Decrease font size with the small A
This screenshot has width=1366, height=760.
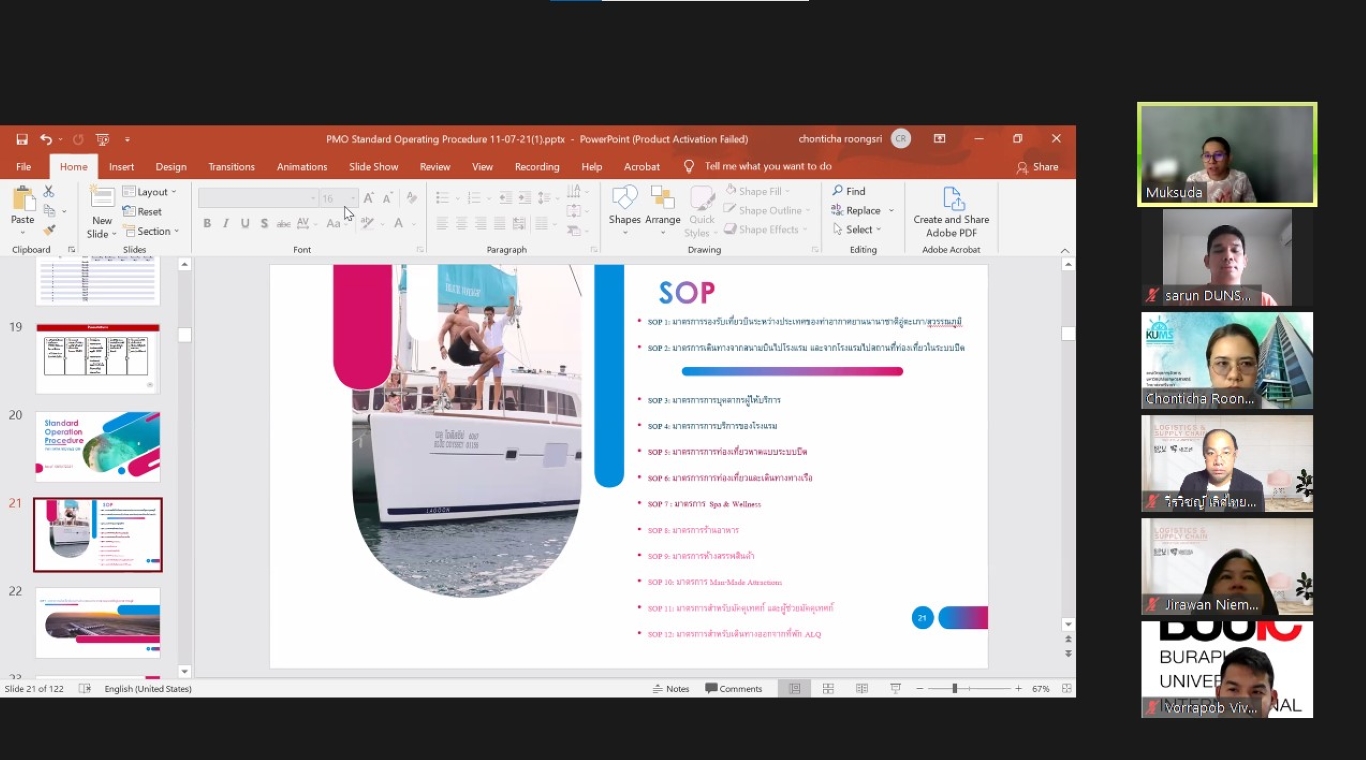(x=388, y=198)
